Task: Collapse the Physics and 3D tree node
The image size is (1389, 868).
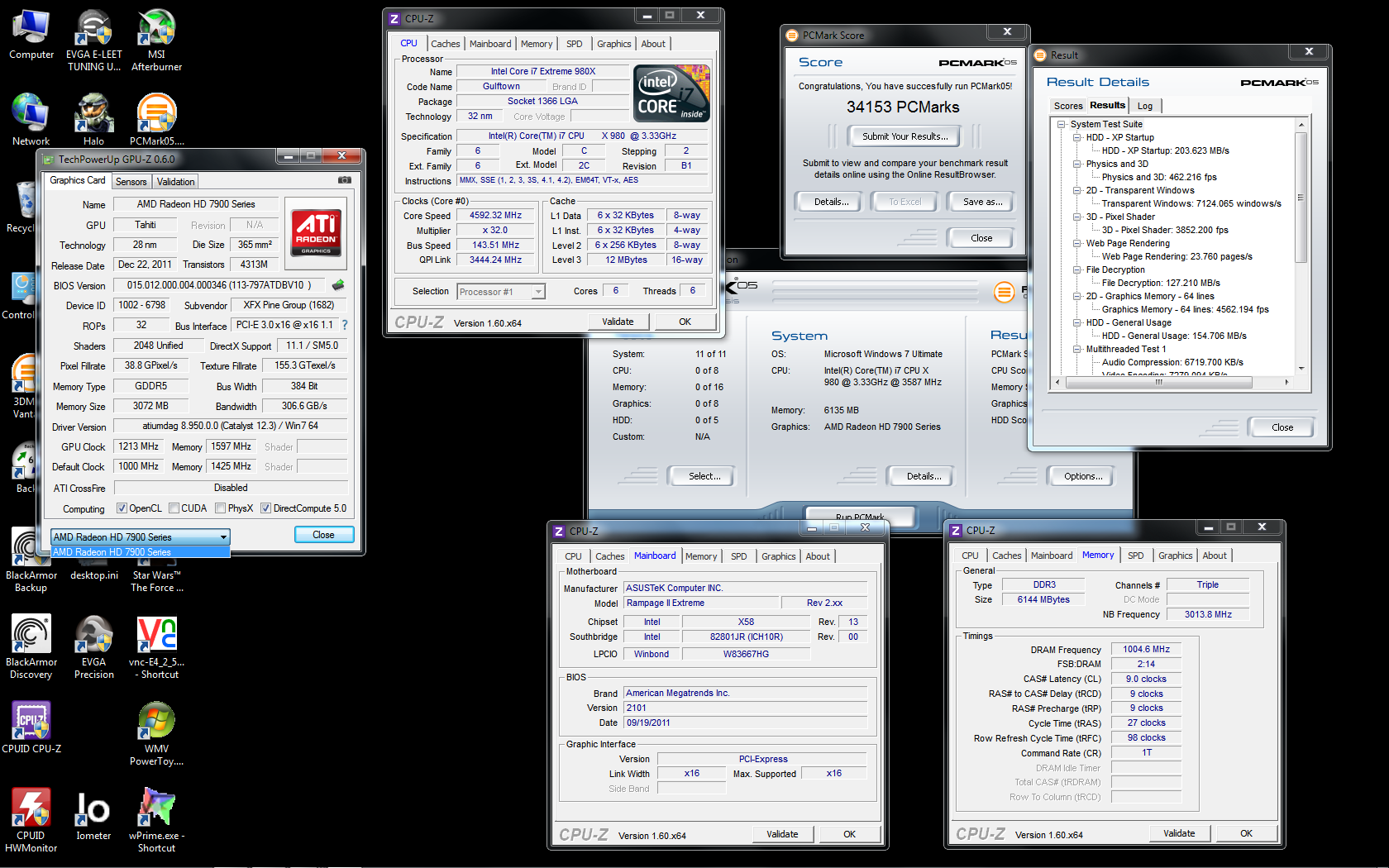Action: point(1077,164)
